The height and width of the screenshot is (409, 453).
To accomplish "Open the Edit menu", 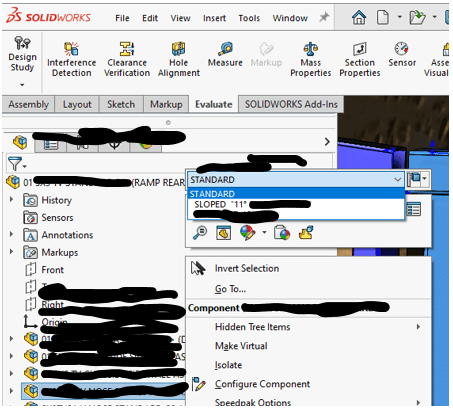I will tap(150, 18).
